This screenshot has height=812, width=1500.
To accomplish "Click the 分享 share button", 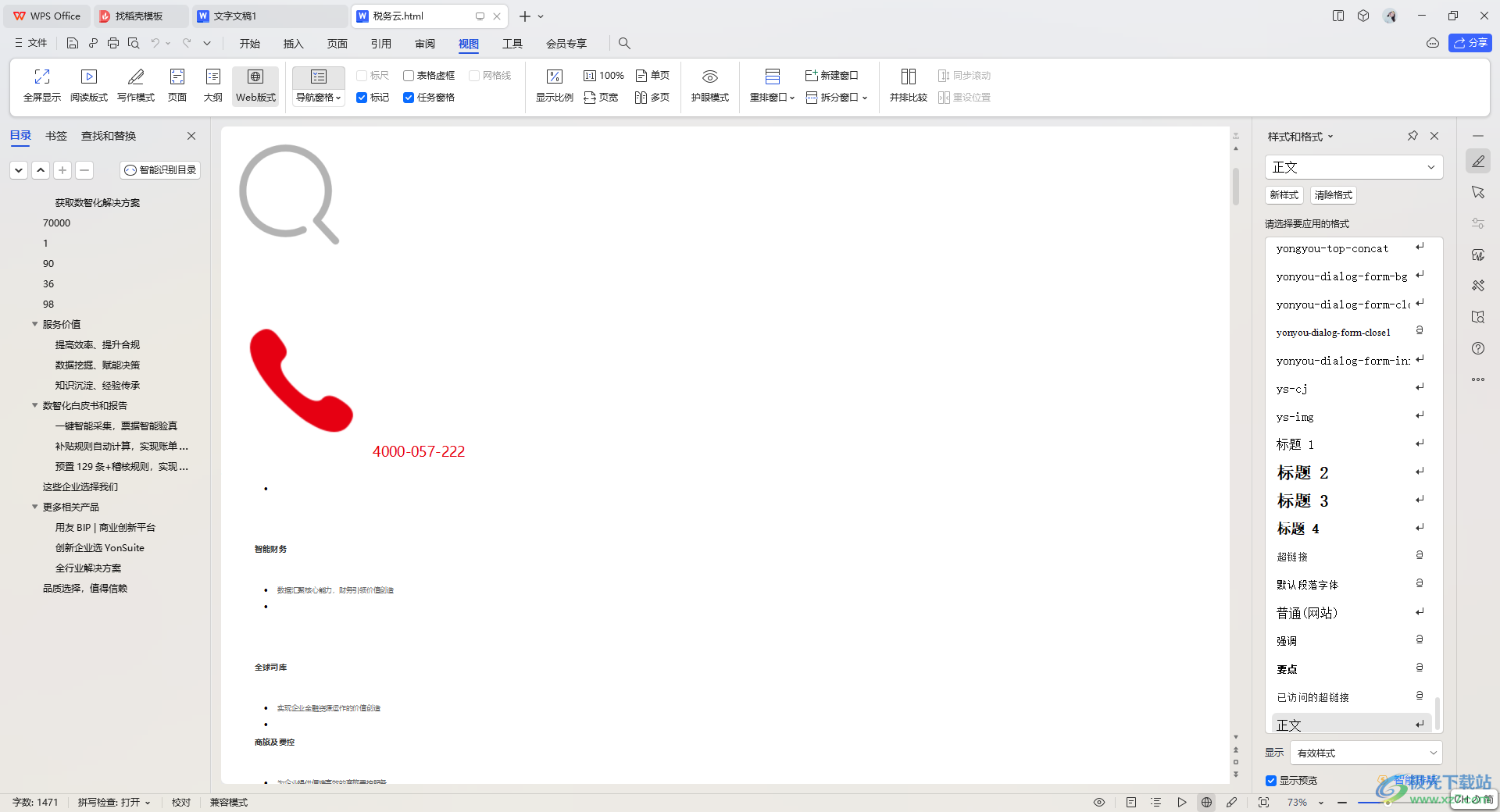I will pos(1470,43).
